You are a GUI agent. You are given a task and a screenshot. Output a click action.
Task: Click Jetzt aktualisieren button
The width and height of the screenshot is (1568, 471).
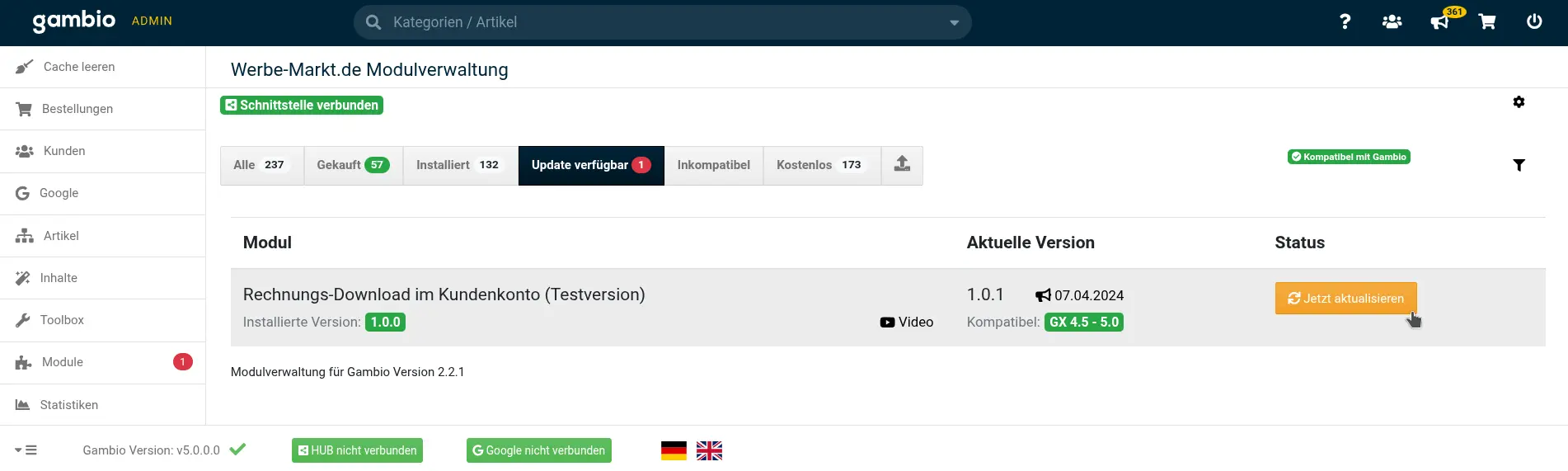tap(1345, 299)
